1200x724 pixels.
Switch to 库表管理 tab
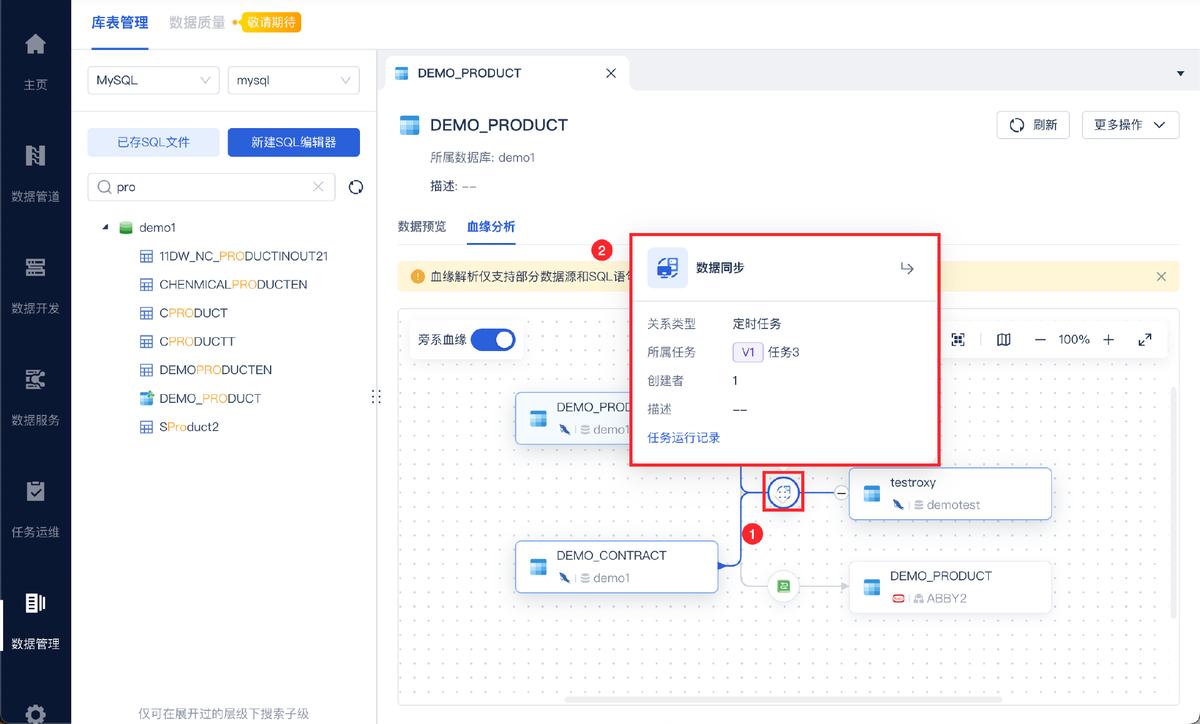tap(119, 22)
